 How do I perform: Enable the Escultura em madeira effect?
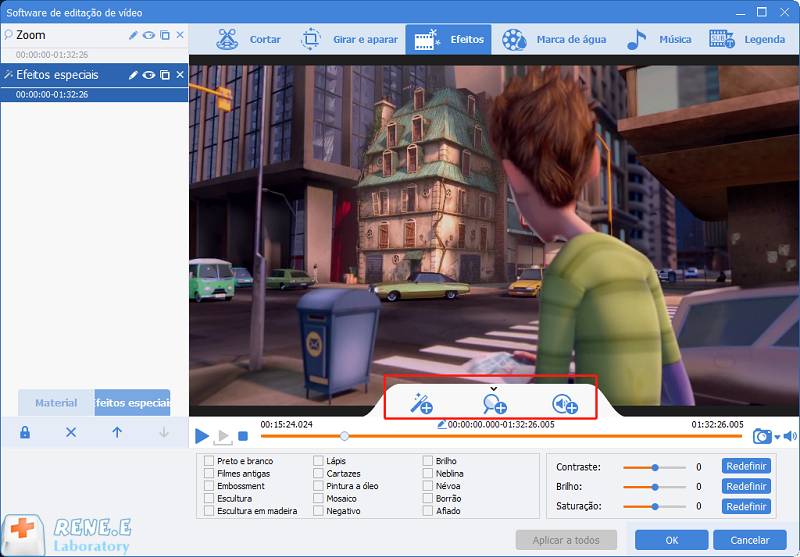[x=209, y=511]
